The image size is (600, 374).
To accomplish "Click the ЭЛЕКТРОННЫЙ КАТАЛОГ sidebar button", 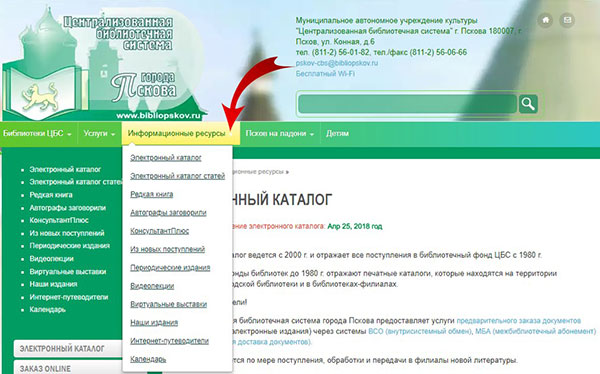I will (68, 349).
